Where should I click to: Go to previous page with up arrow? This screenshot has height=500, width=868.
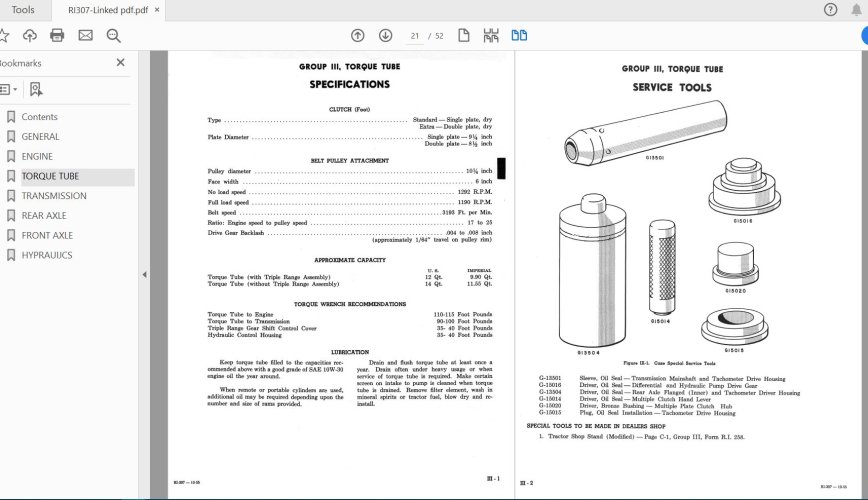tap(358, 36)
